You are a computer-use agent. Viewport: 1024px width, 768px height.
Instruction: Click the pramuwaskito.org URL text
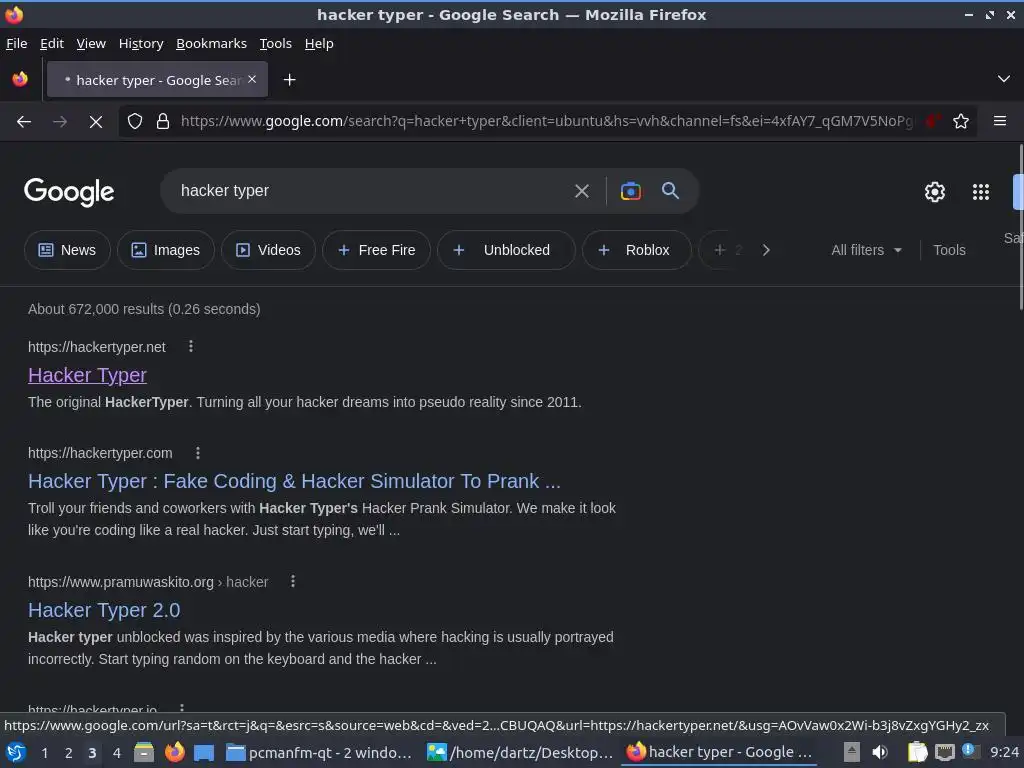(x=148, y=582)
